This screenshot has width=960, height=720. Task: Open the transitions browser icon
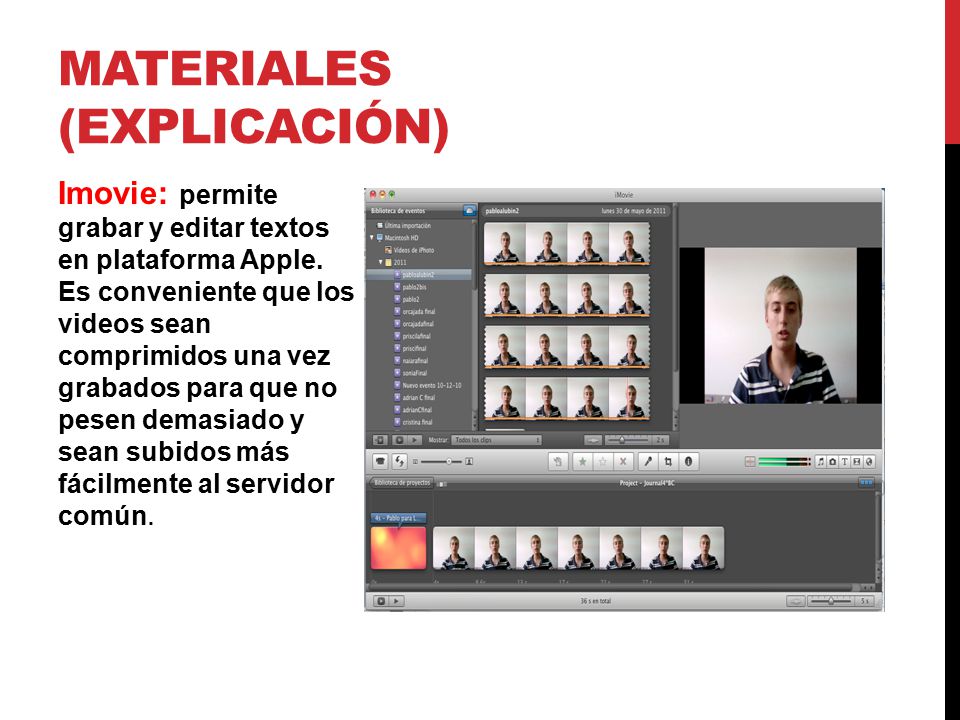pos(857,462)
